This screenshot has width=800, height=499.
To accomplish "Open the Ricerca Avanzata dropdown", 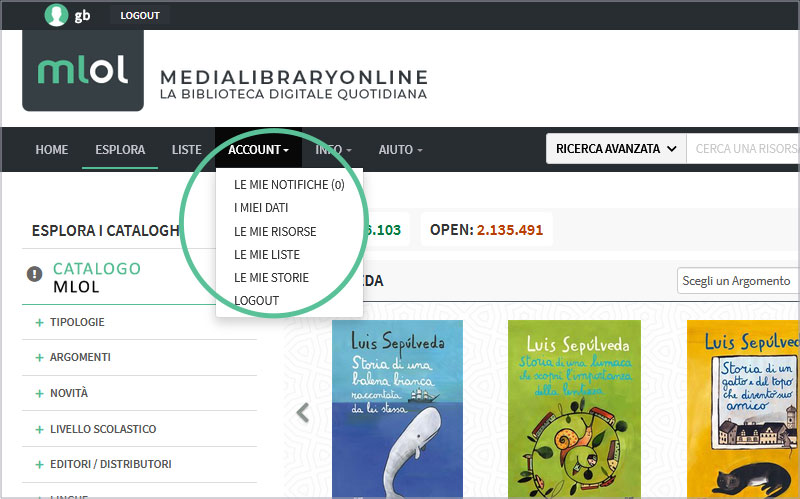I will [x=616, y=149].
